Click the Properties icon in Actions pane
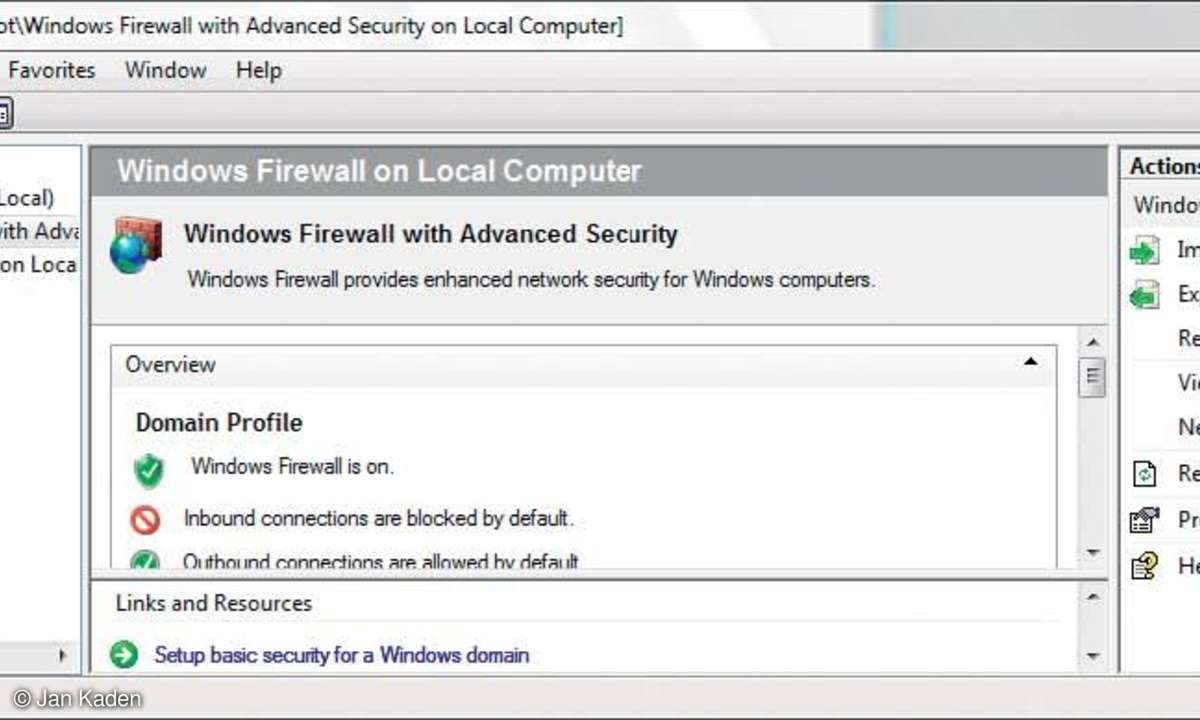The height and width of the screenshot is (720, 1200). (x=1144, y=520)
